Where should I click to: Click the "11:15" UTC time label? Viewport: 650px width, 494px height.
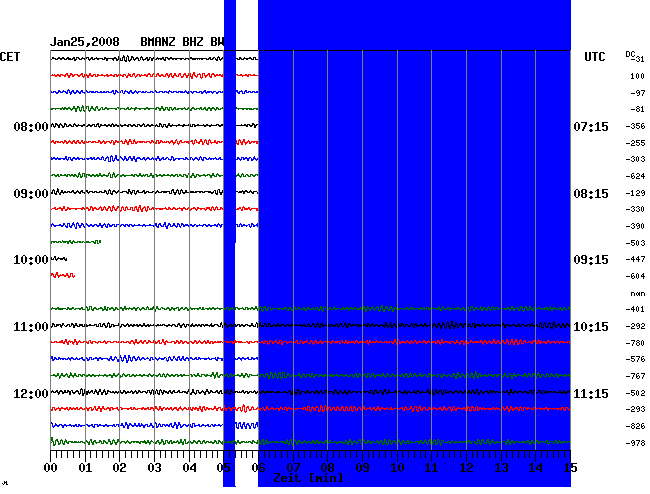[x=591, y=393]
